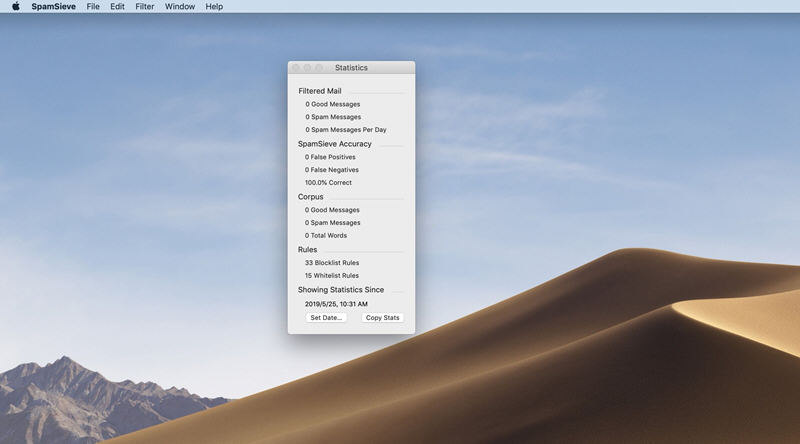The image size is (800, 444).
Task: Open the SpamSieve application menu
Action: click(x=54, y=7)
